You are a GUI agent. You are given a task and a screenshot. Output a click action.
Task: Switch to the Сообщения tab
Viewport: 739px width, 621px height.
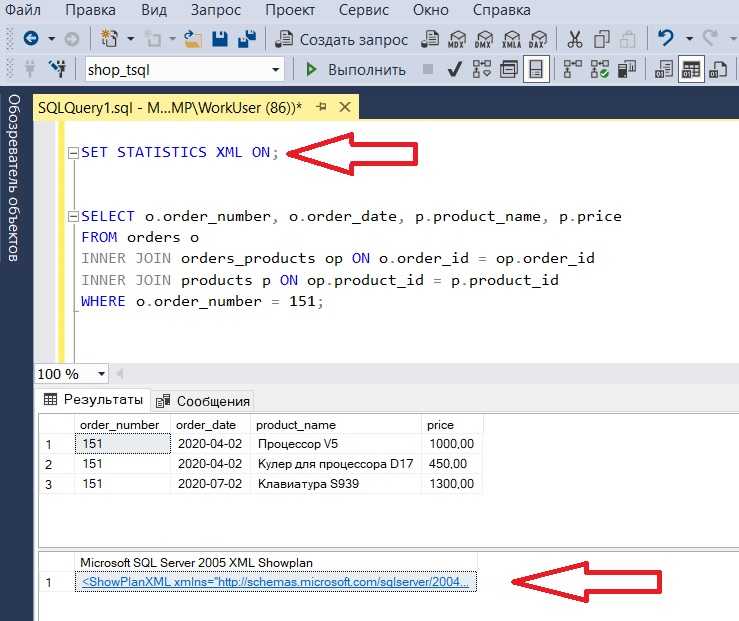tap(203, 401)
